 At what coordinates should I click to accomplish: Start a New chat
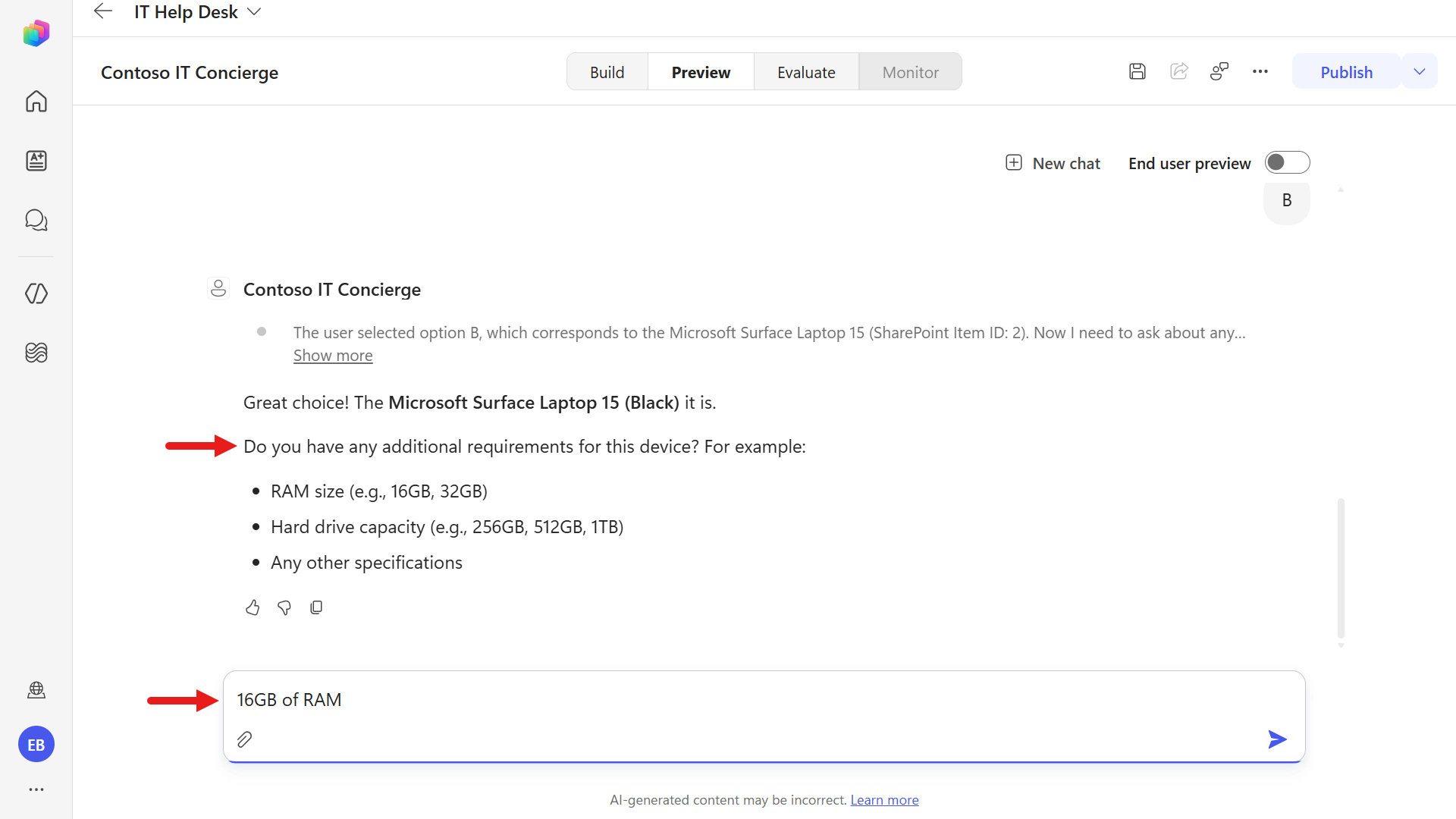pyautogui.click(x=1053, y=163)
